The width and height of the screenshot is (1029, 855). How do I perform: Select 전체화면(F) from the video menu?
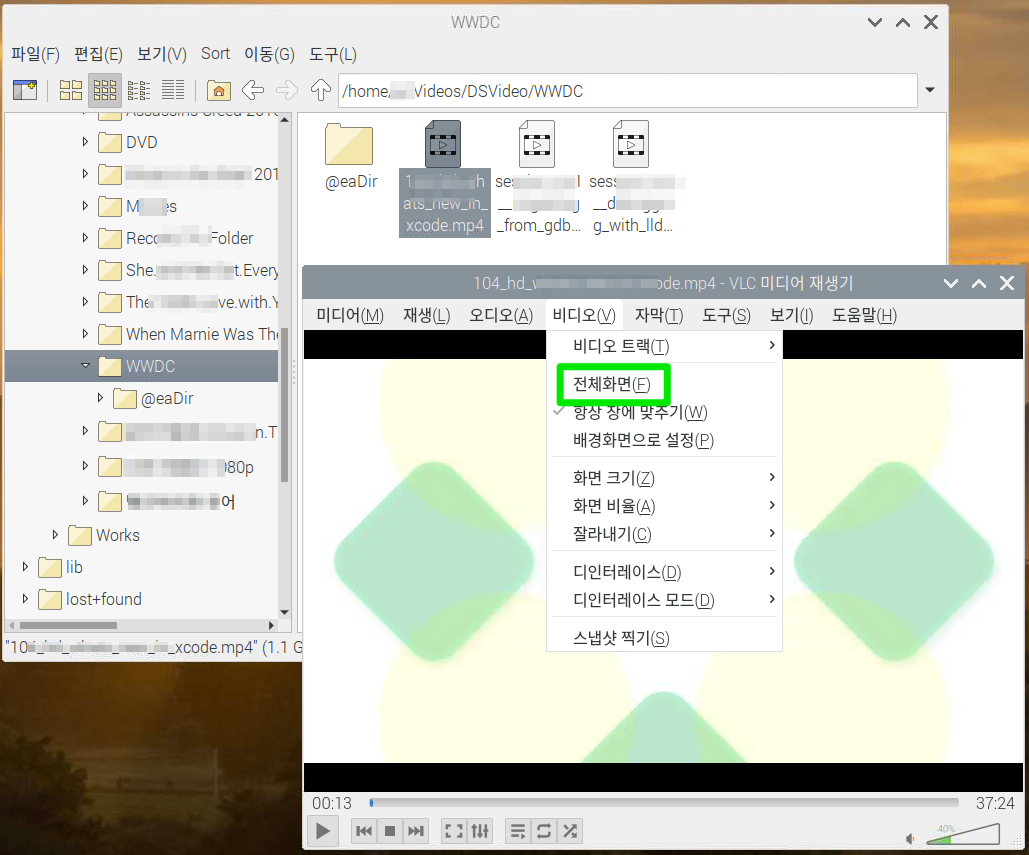click(x=613, y=383)
